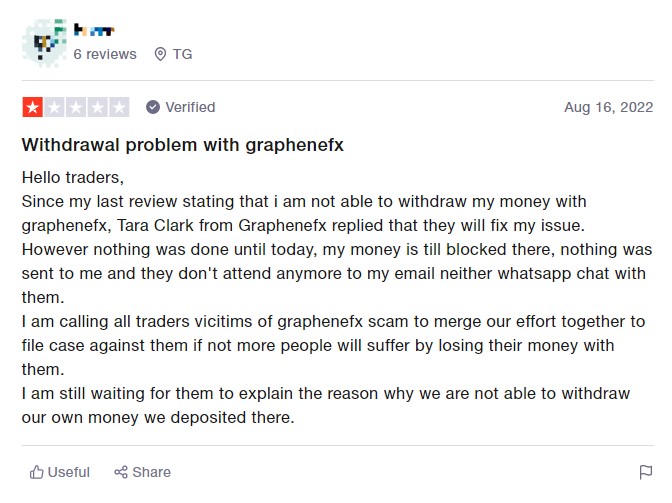Select the TG country label
This screenshot has width=672, height=503.
[x=182, y=54]
